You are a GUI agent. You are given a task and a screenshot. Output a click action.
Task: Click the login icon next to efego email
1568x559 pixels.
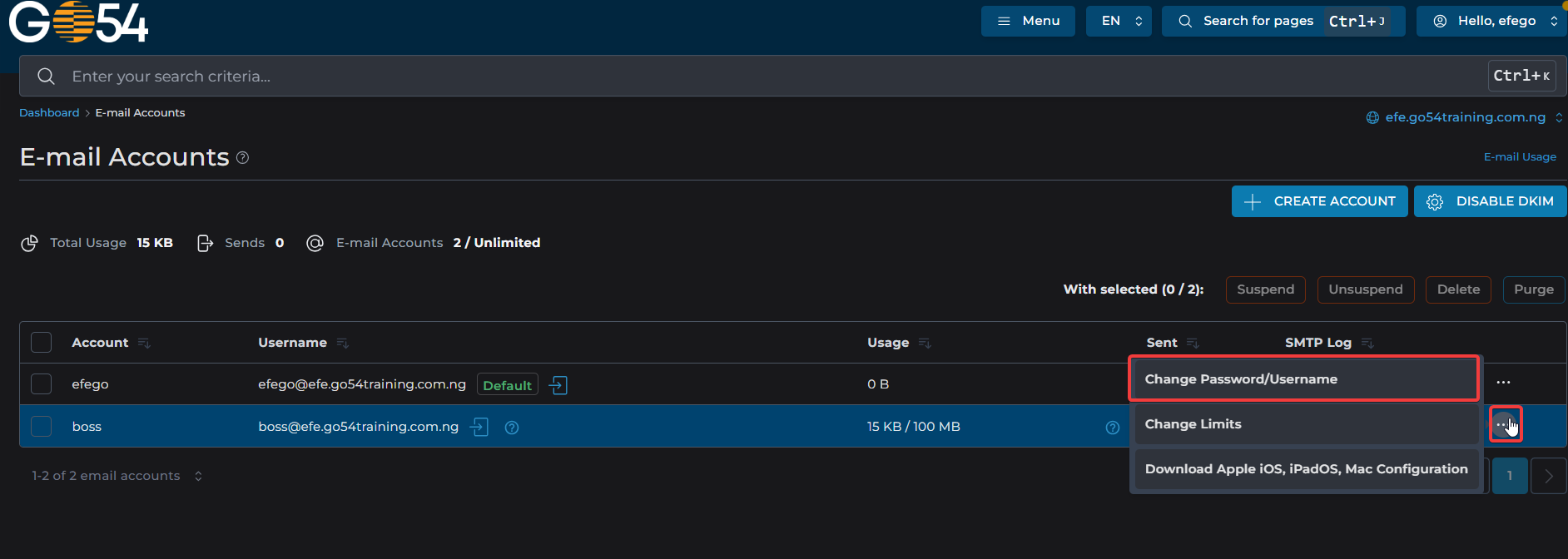(x=558, y=385)
